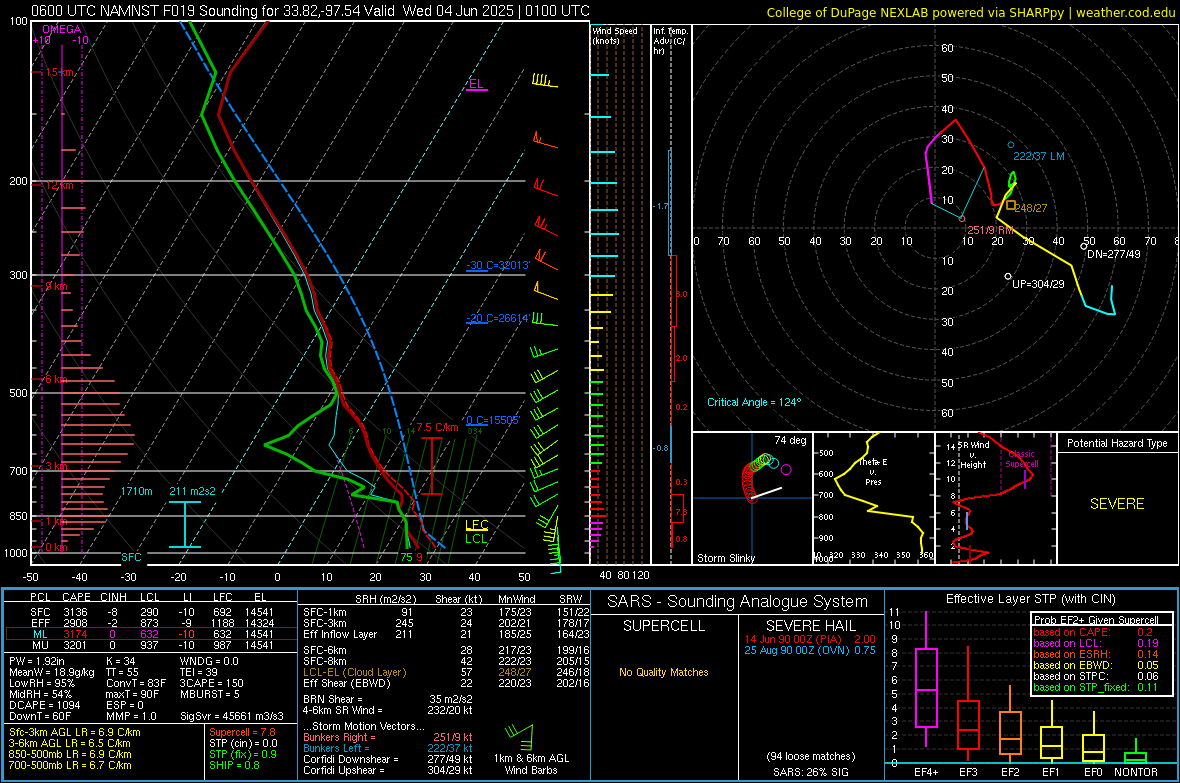Select the Eff Inflow Layer row

pyautogui.click(x=446, y=634)
